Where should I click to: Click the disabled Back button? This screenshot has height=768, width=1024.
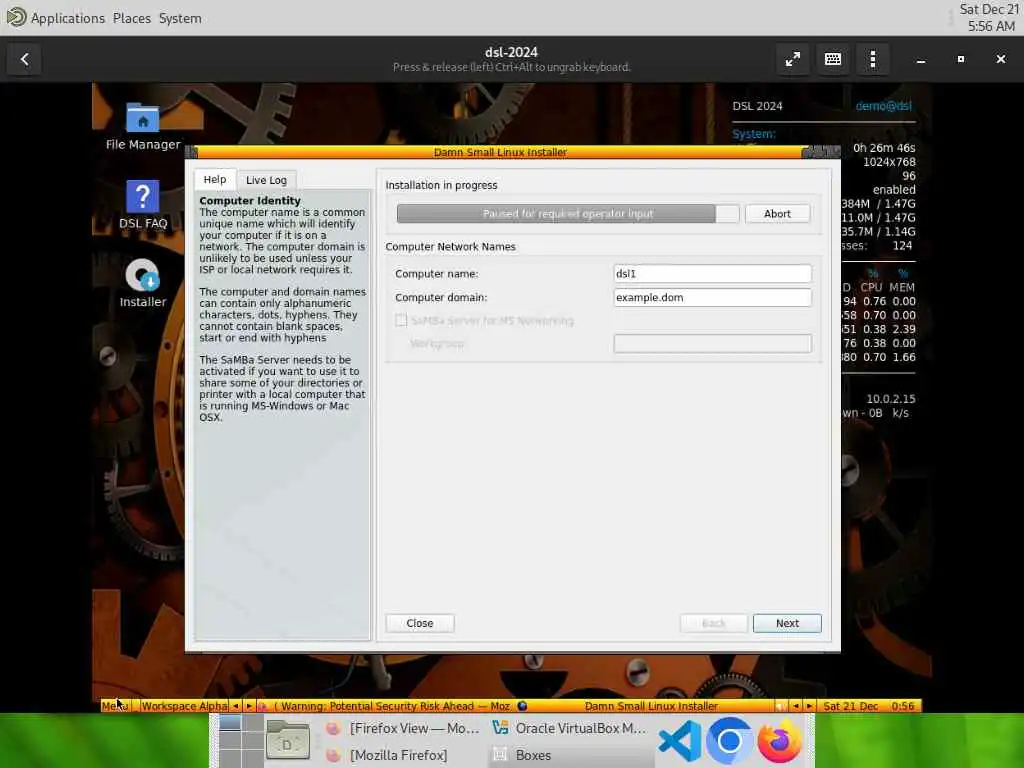pos(713,623)
